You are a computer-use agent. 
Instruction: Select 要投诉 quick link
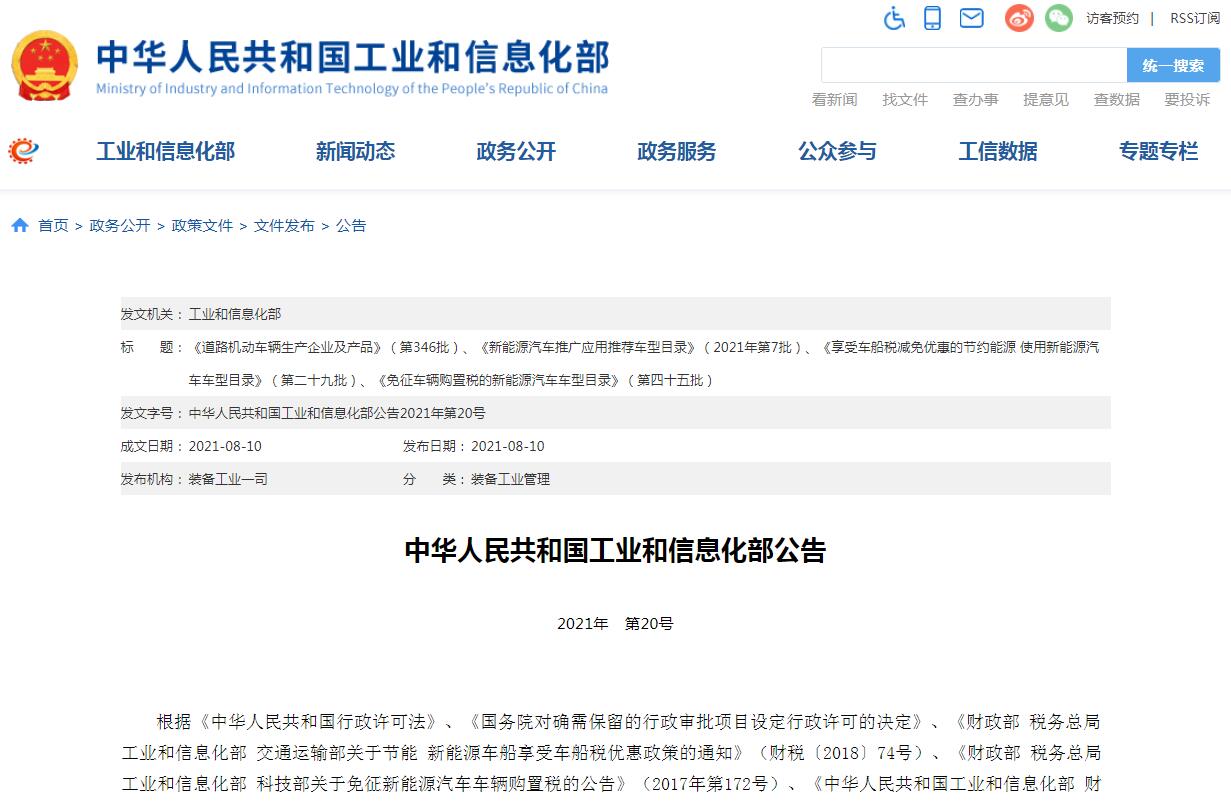click(1187, 100)
